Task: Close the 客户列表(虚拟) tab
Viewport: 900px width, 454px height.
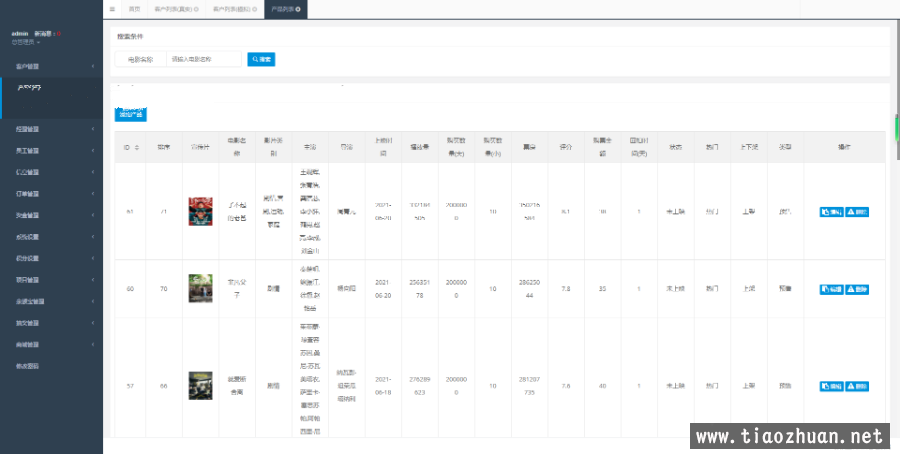Action: [x=254, y=9]
